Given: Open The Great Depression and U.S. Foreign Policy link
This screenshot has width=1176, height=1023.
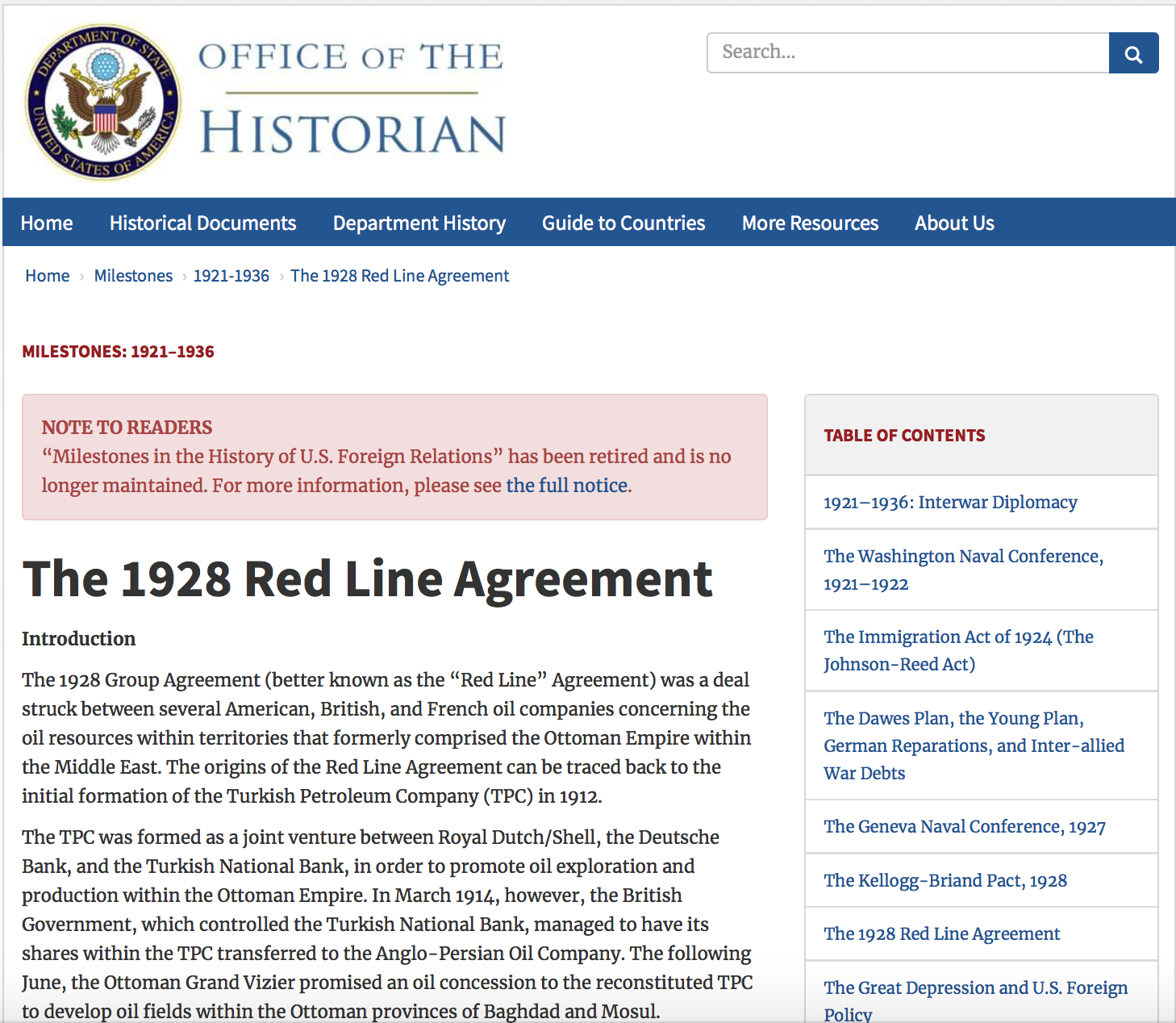Looking at the screenshot, I should (x=976, y=1000).
